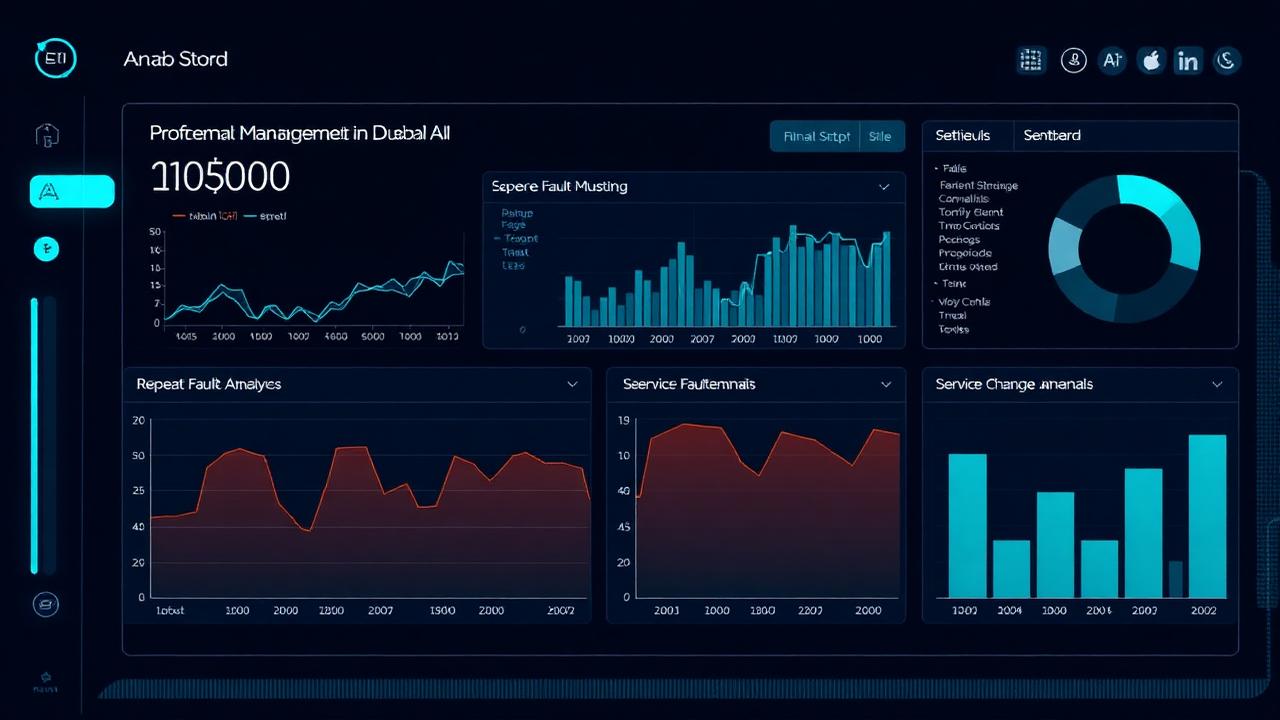Click the bright cyan vertical sidebar slider
Image resolution: width=1280 pixels, height=720 pixels.
click(x=34, y=435)
